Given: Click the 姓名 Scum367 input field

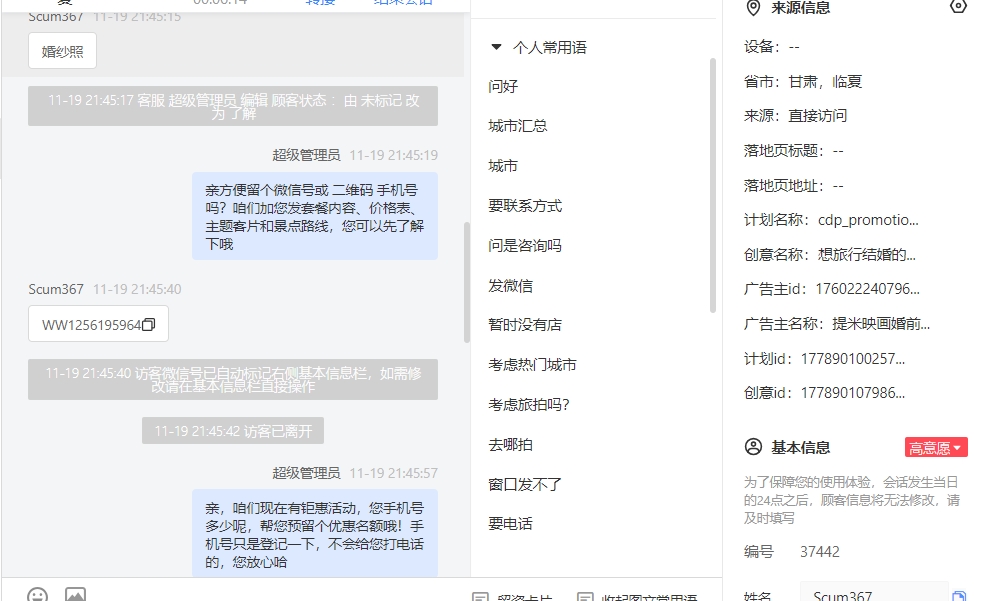Looking at the screenshot, I should [874, 593].
